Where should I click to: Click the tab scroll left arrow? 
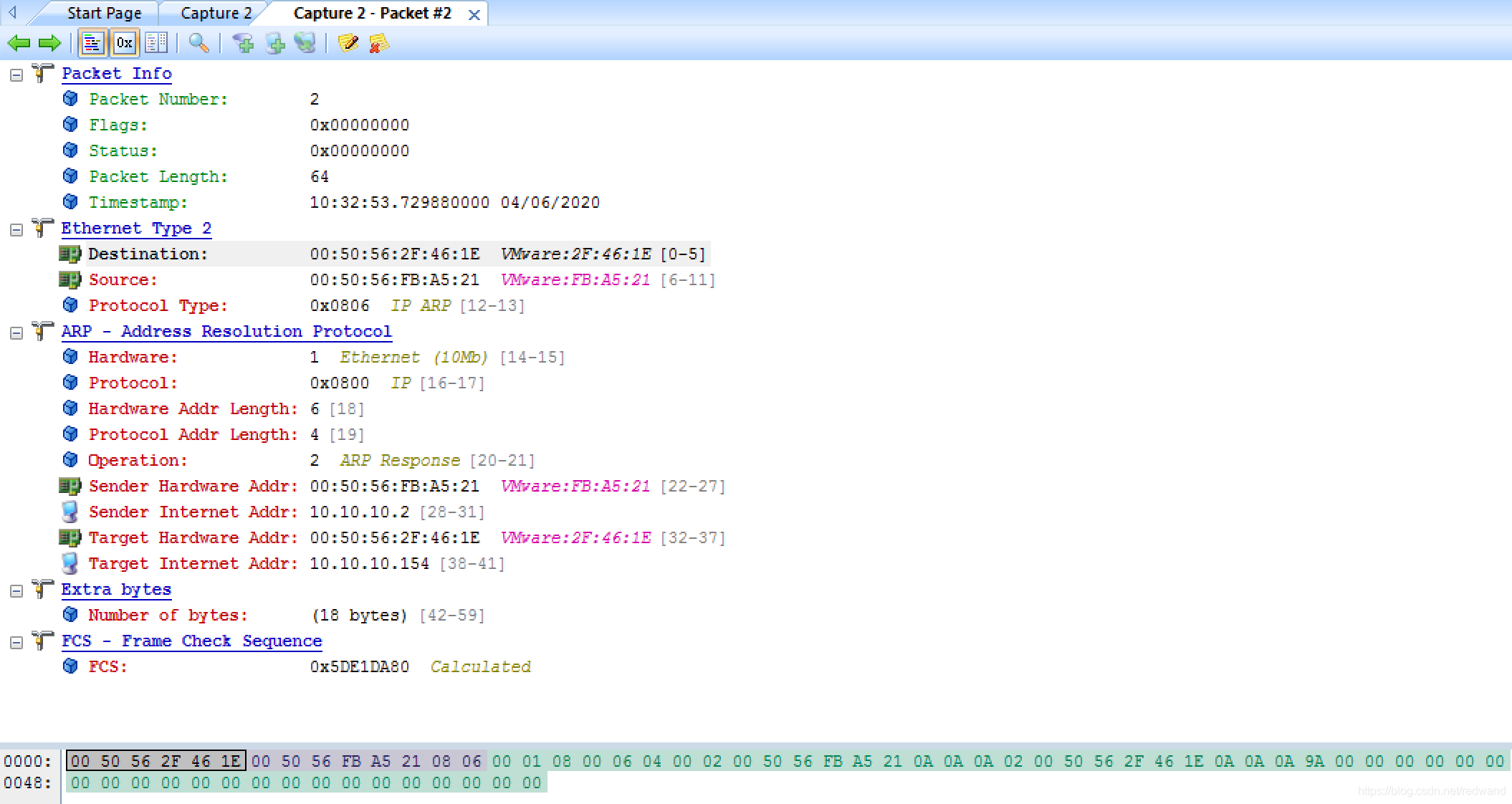pos(12,12)
